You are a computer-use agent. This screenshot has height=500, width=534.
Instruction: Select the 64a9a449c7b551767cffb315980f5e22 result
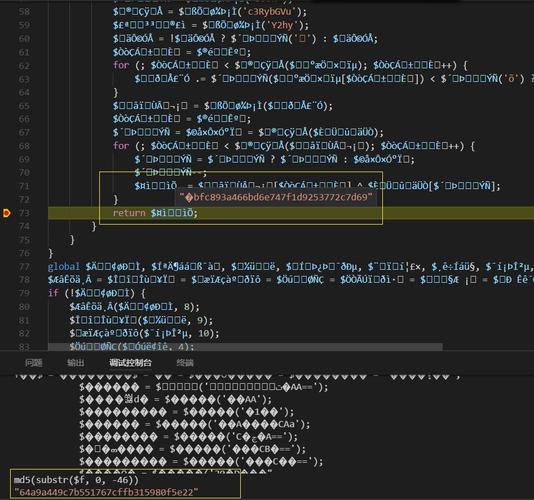click(106, 492)
